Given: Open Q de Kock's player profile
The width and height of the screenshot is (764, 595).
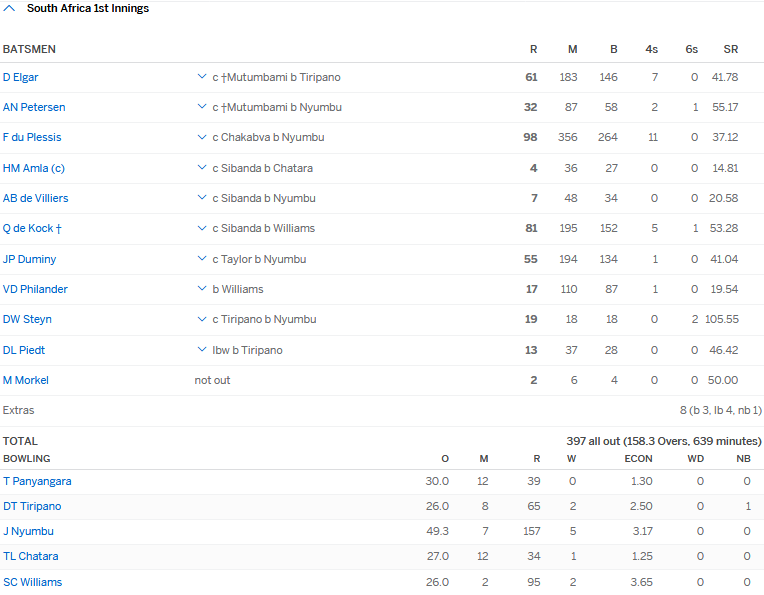Looking at the screenshot, I should [32, 228].
